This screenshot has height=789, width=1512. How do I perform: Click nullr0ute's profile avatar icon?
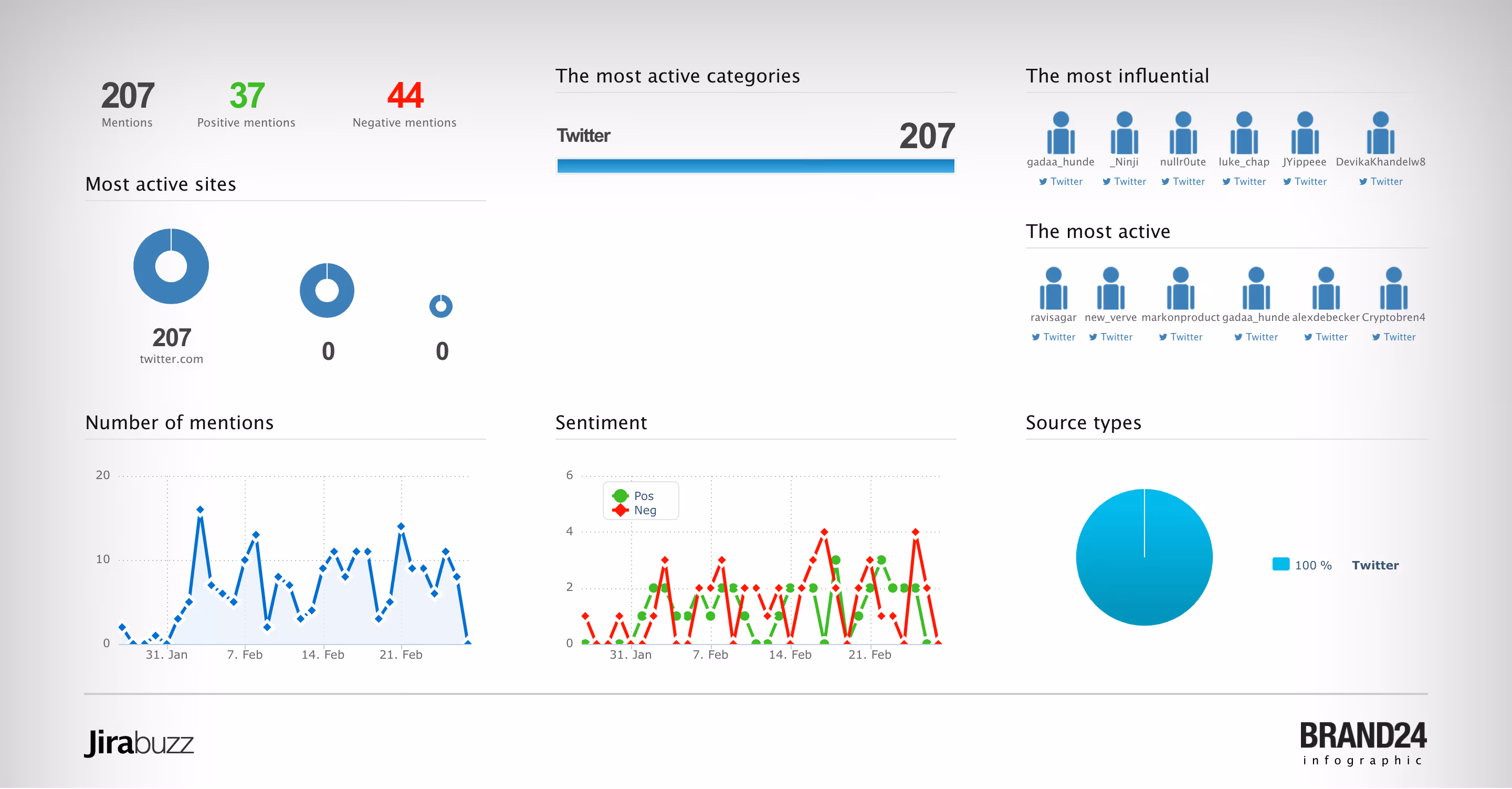(1183, 133)
